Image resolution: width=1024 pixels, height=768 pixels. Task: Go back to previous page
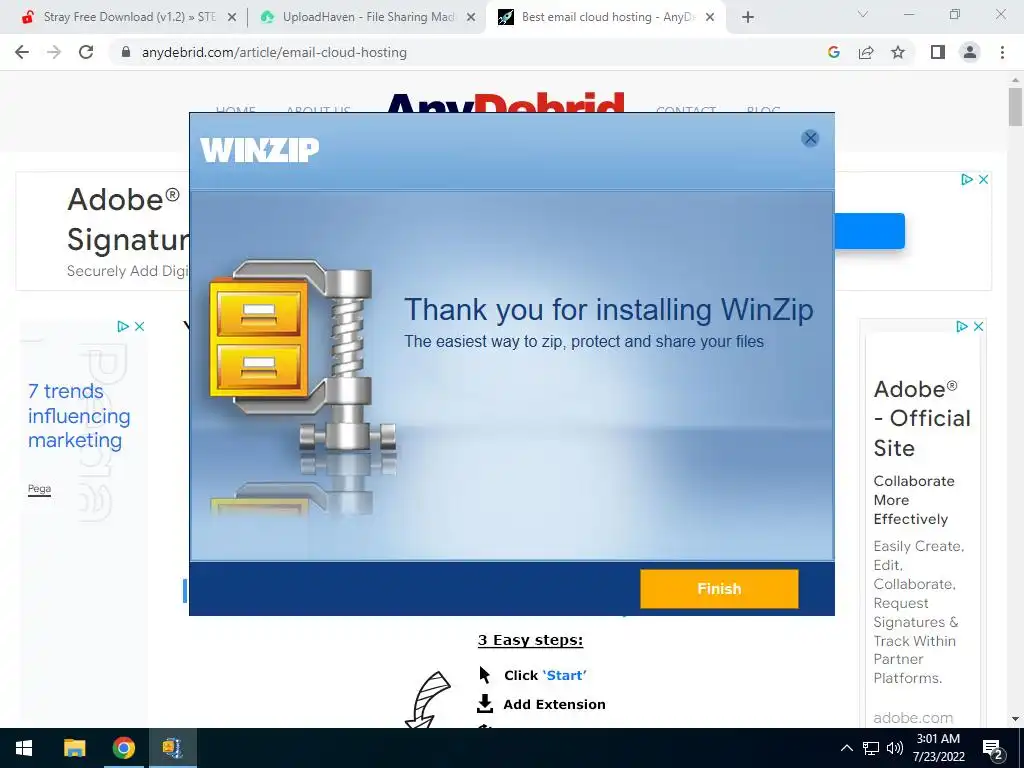pos(22,52)
